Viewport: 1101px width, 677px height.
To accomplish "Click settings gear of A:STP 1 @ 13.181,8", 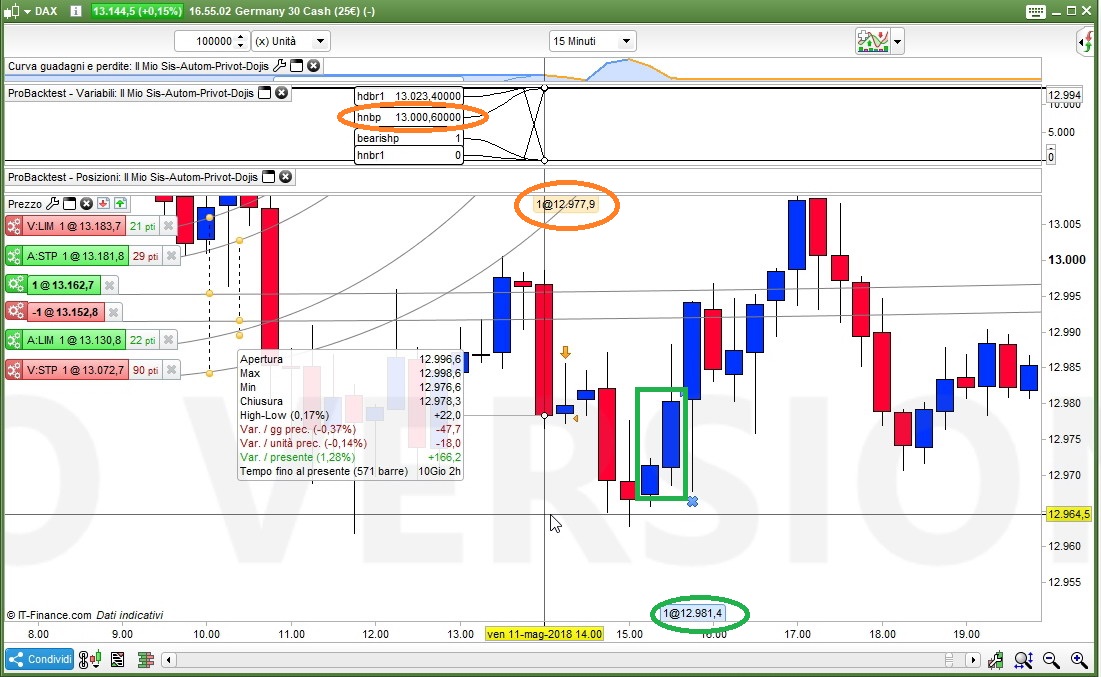I will click(14, 256).
